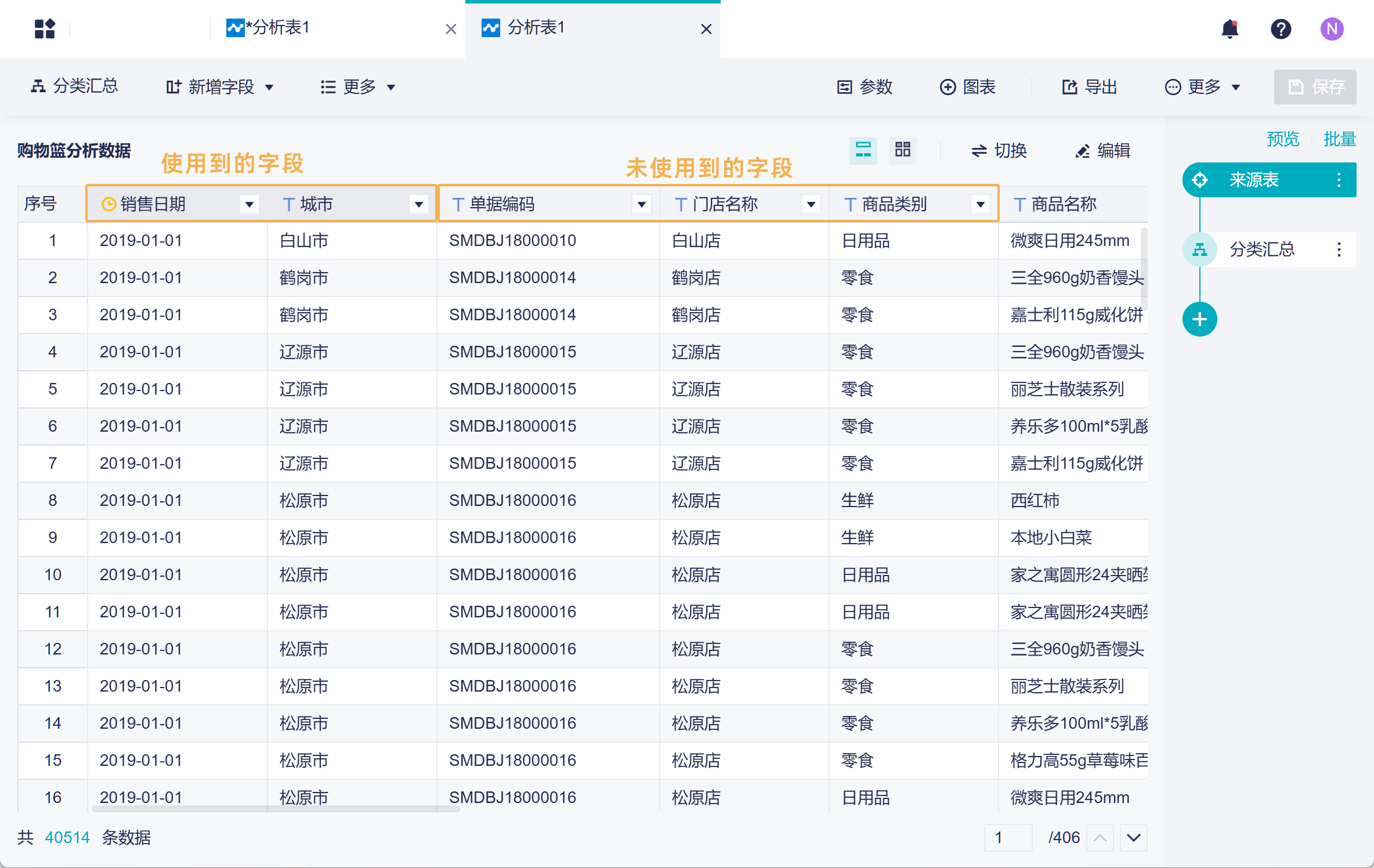The height and width of the screenshot is (868, 1374).
Task: Click 导出 export button
Action: tap(1089, 87)
